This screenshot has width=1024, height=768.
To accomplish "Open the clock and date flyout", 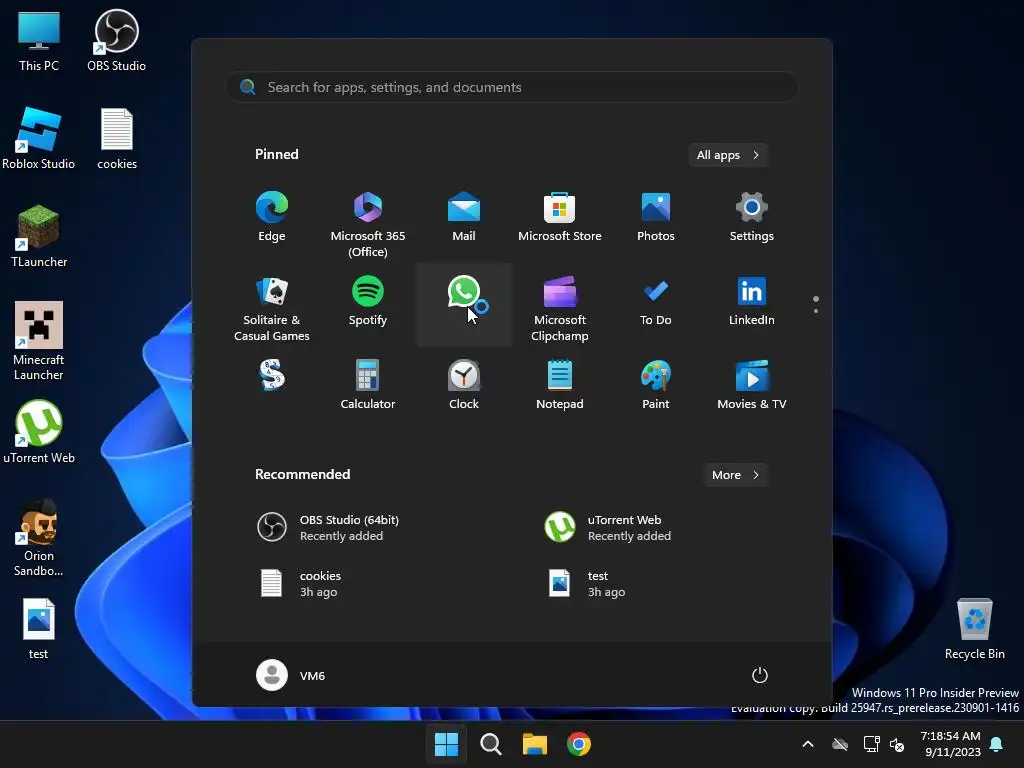I will tap(951, 744).
